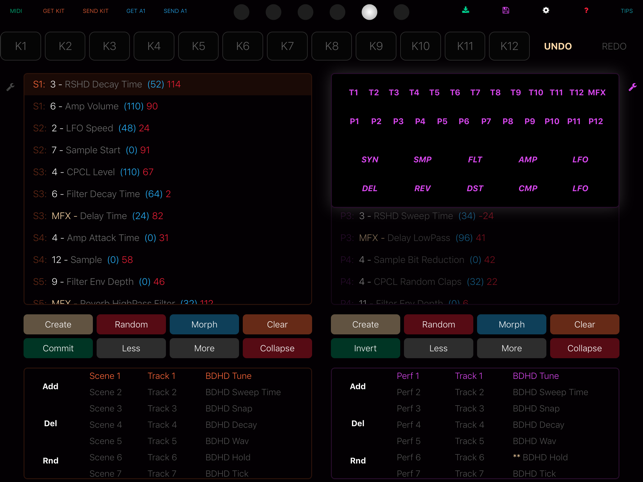Select 'BDHD Snap' in left parameter list

tap(229, 409)
